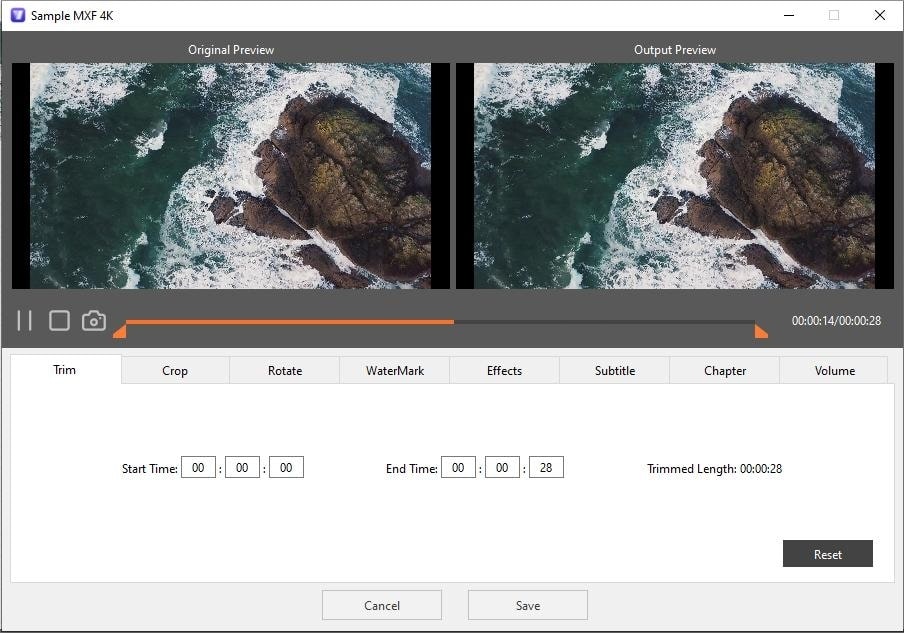Take a snapshot with the camera icon

coord(93,320)
